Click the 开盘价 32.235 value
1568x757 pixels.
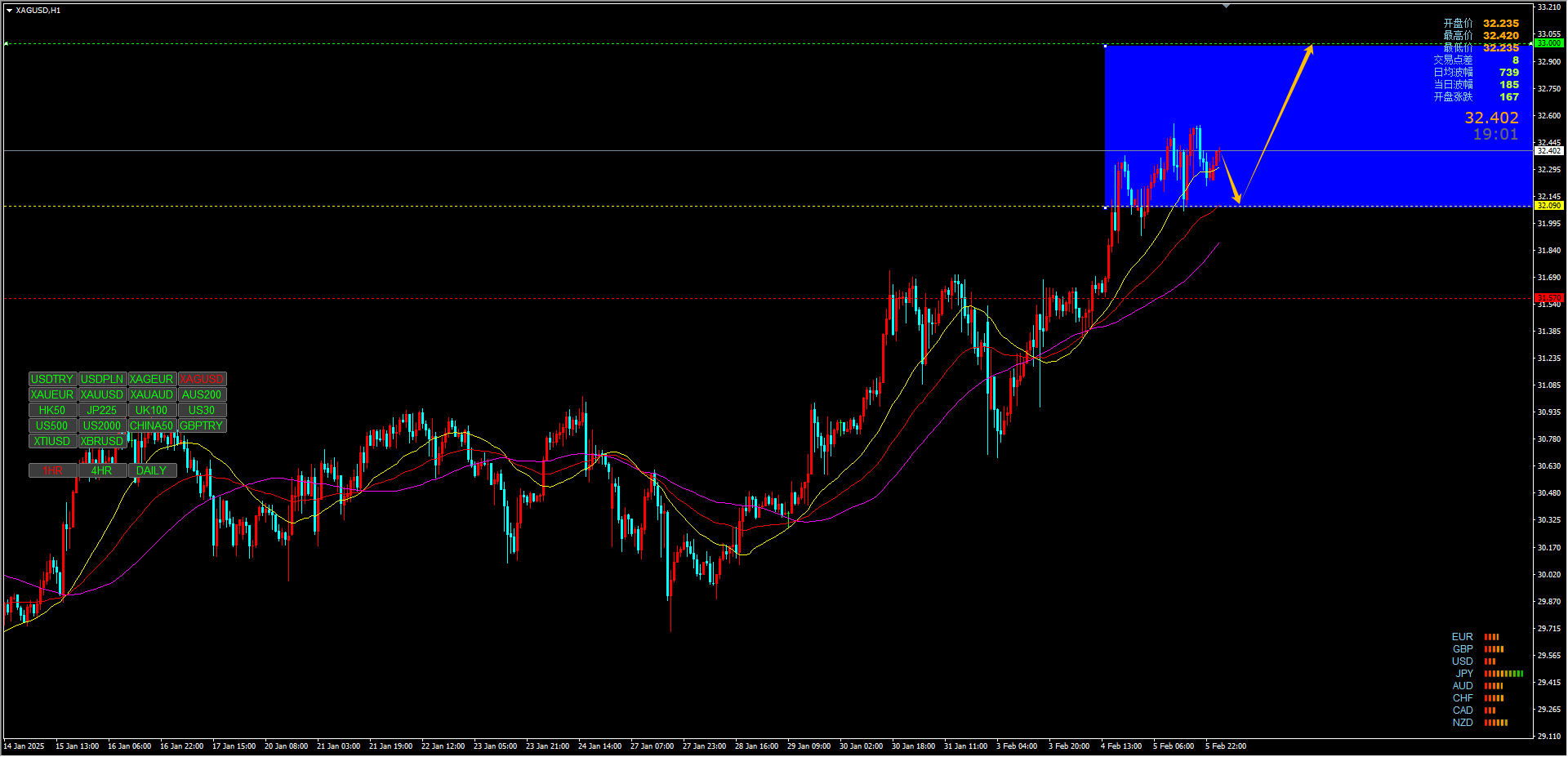[x=1501, y=24]
